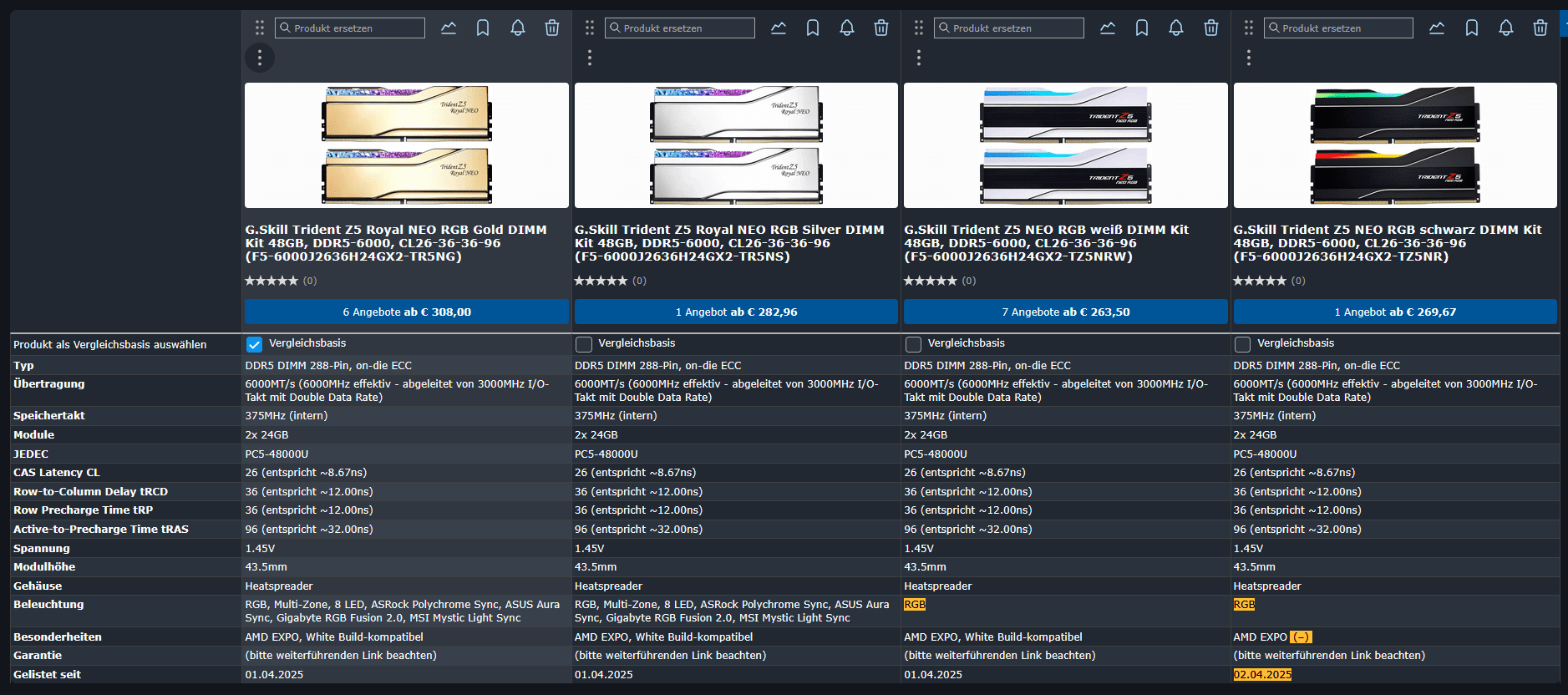Open the three-dot menu of the Gold kit
This screenshot has height=695, width=1568.
coord(260,58)
